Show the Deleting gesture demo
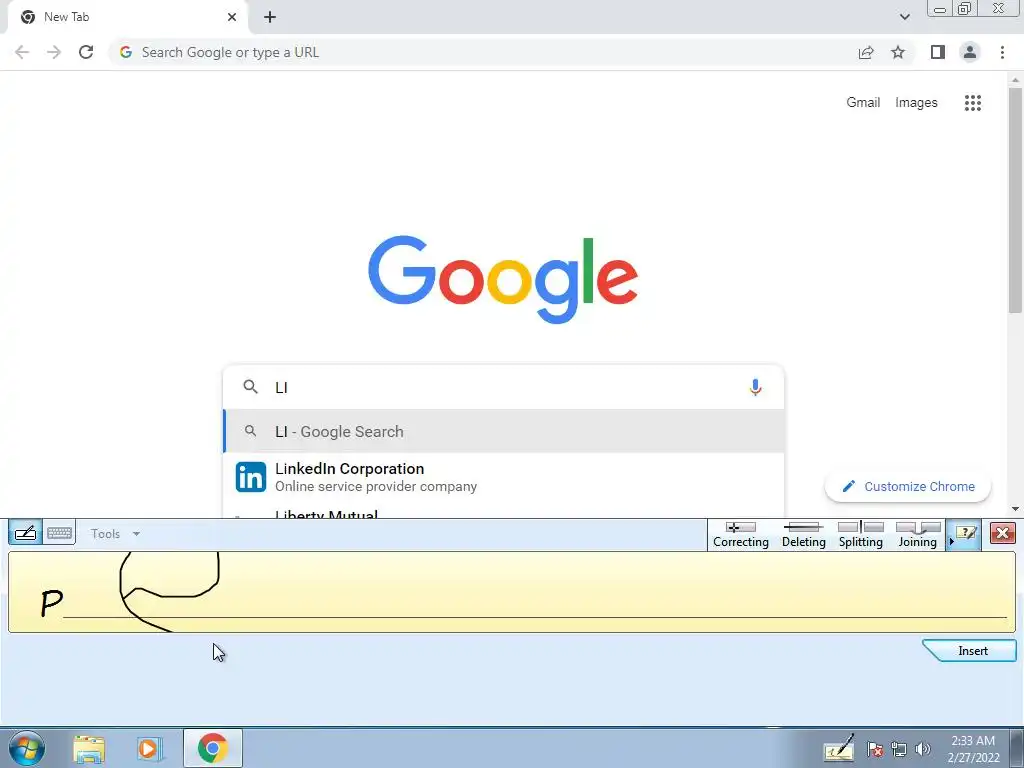The width and height of the screenshot is (1024, 768). (x=803, y=535)
